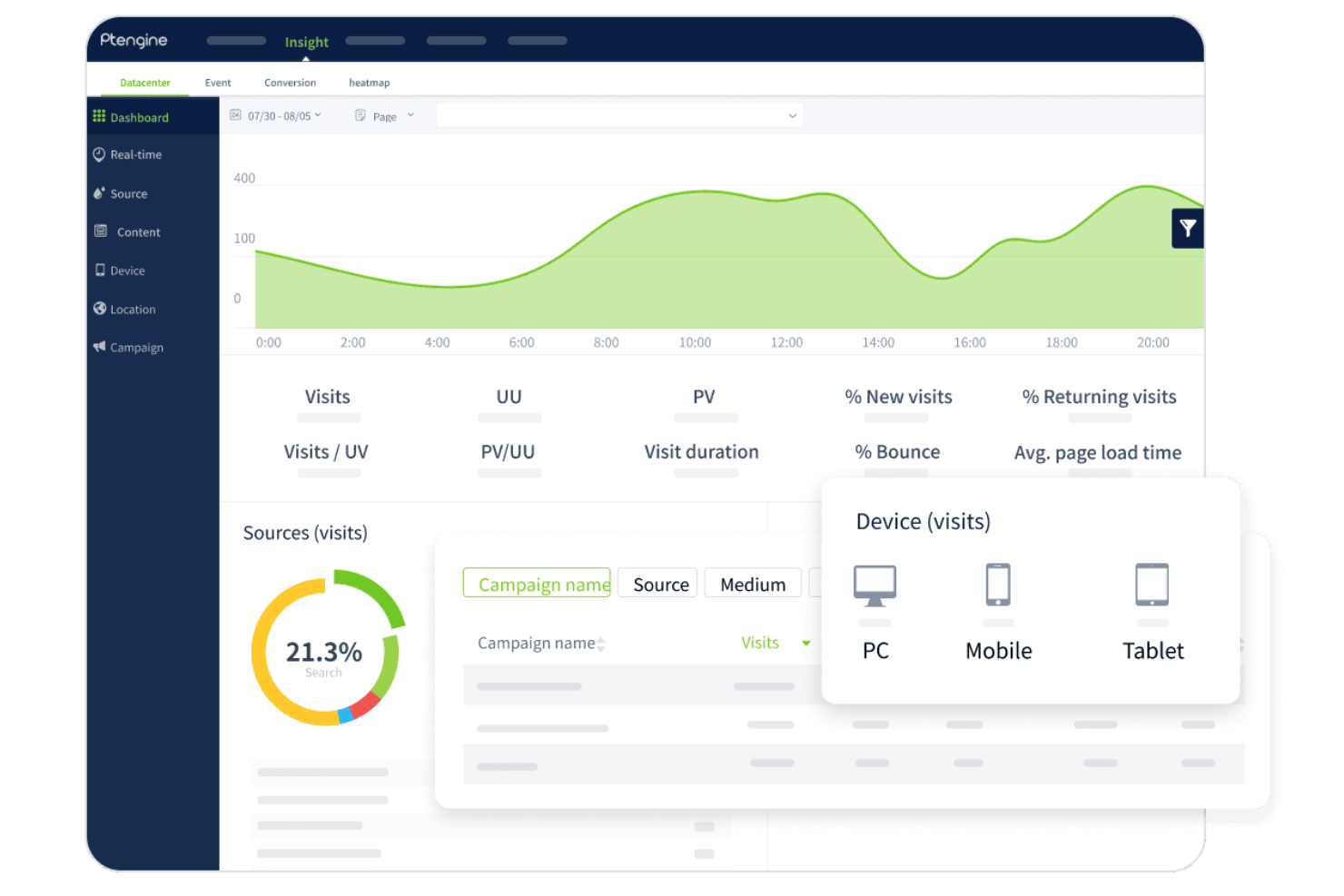The height and width of the screenshot is (896, 1344).
Task: Switch to the Event tab
Action: (x=218, y=83)
